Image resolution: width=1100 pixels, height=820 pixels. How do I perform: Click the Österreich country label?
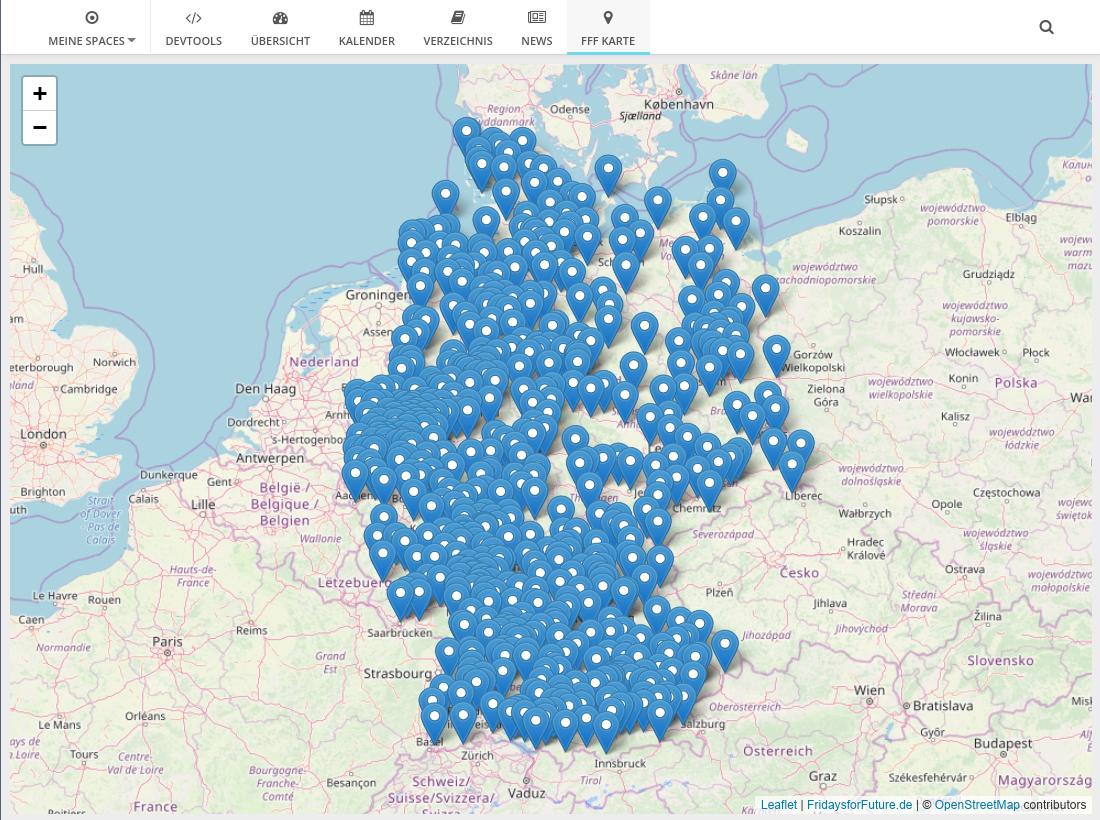777,751
